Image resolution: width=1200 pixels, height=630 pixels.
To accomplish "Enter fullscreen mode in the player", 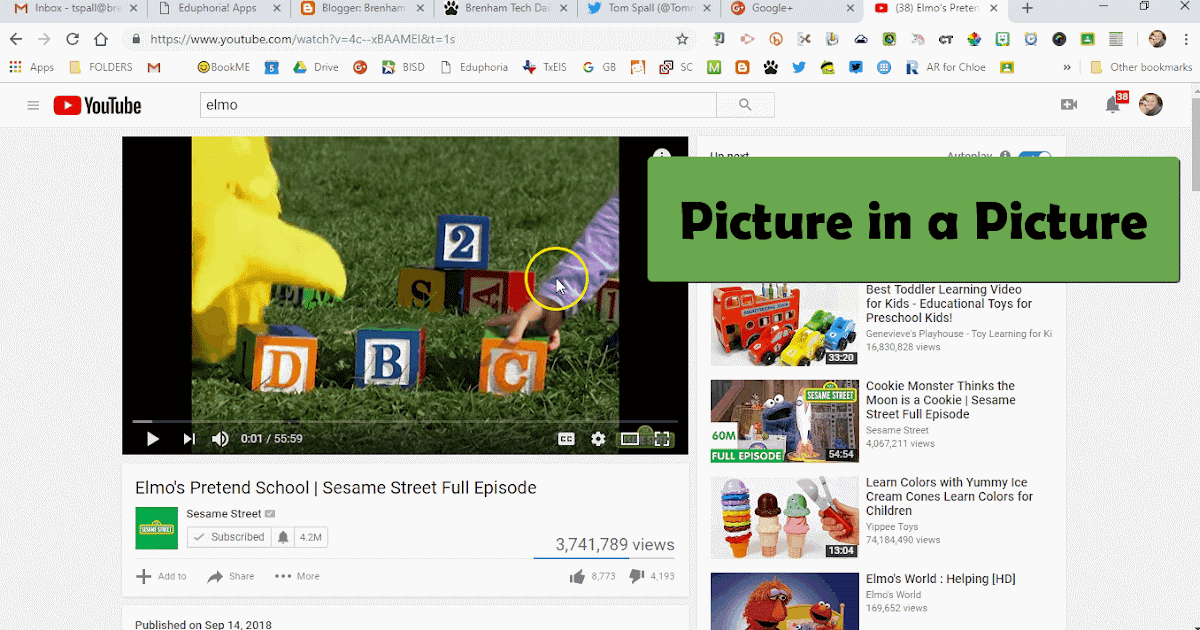I will [x=662, y=439].
